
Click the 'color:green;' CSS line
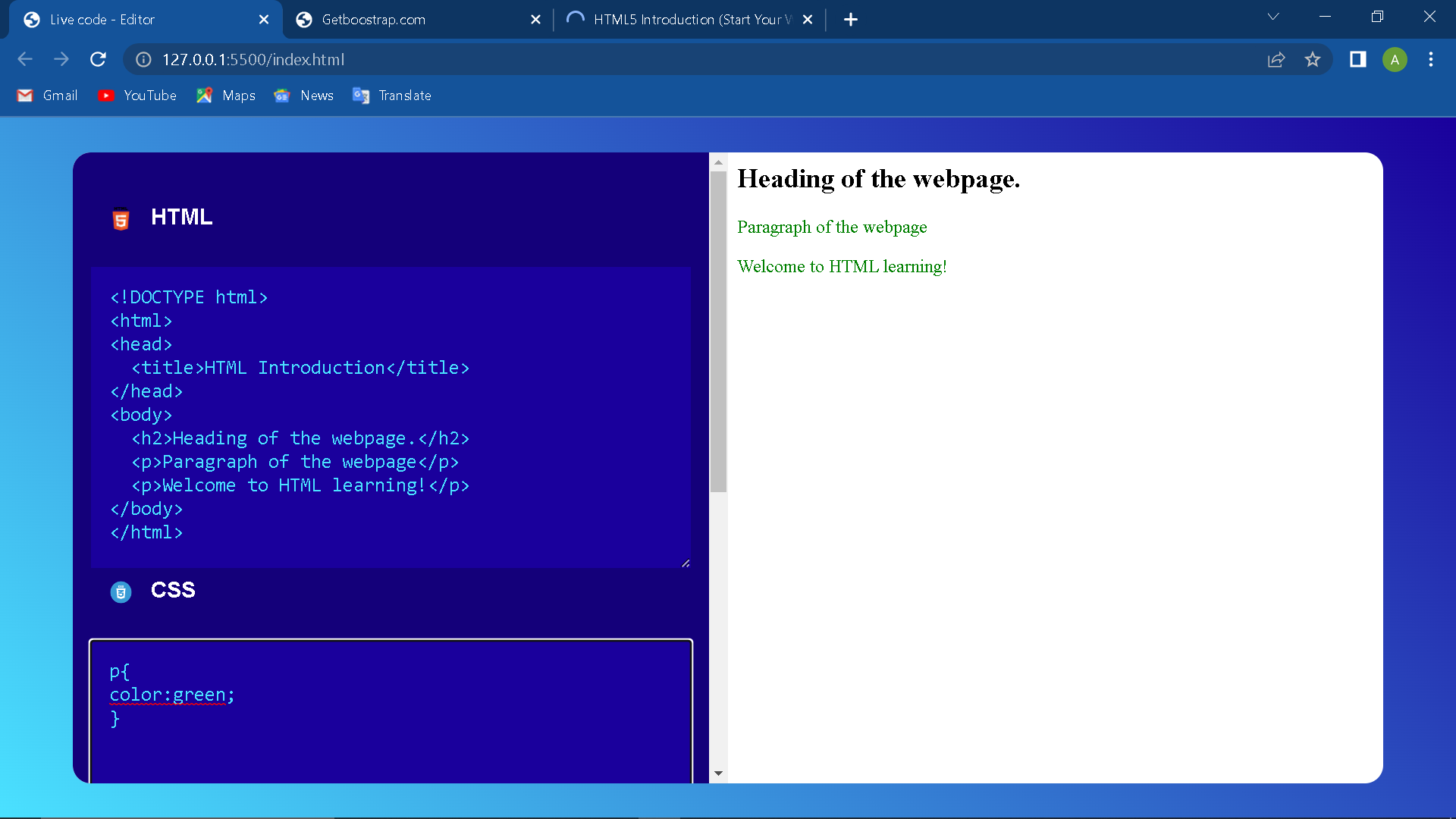click(172, 695)
